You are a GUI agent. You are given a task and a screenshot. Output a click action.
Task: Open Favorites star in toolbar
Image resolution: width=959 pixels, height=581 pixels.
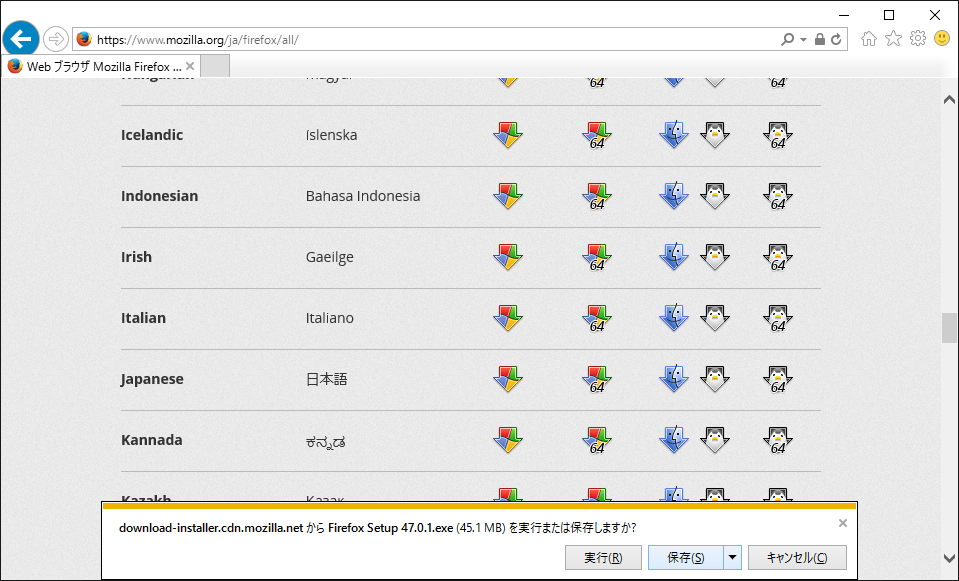coord(893,39)
